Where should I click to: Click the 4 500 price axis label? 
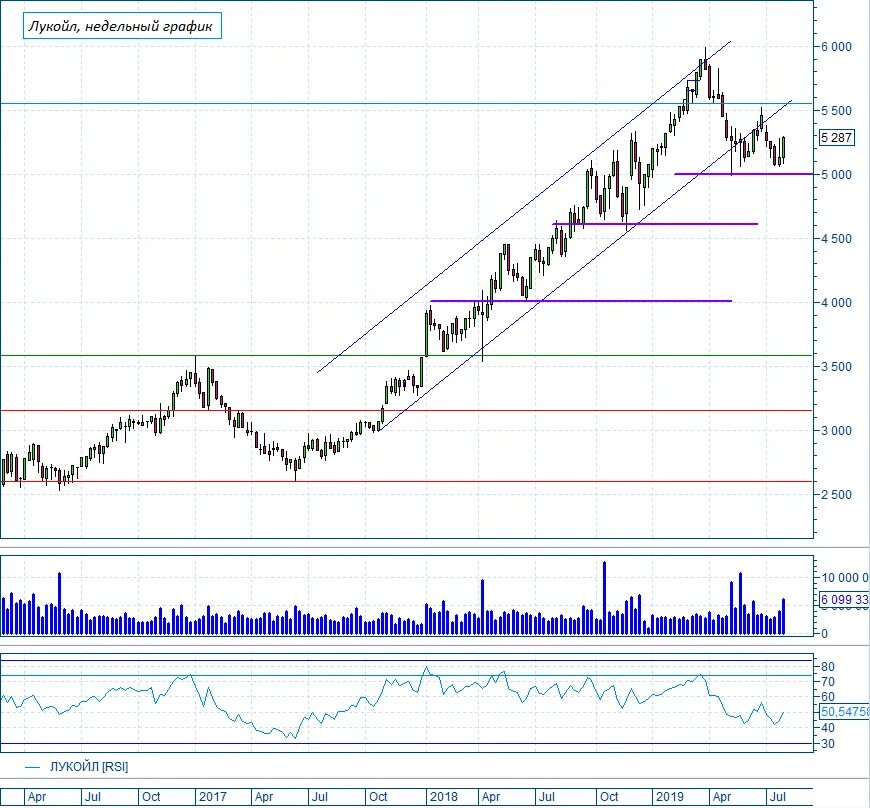(x=836, y=239)
